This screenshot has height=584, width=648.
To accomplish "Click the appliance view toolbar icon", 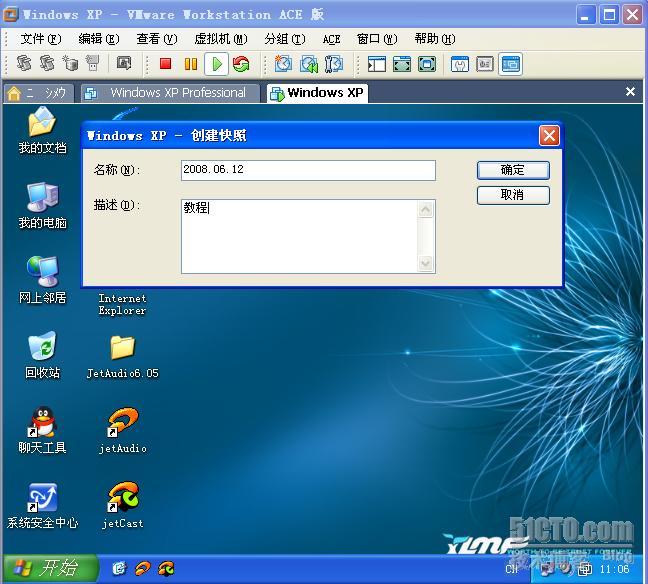I will pos(485,64).
